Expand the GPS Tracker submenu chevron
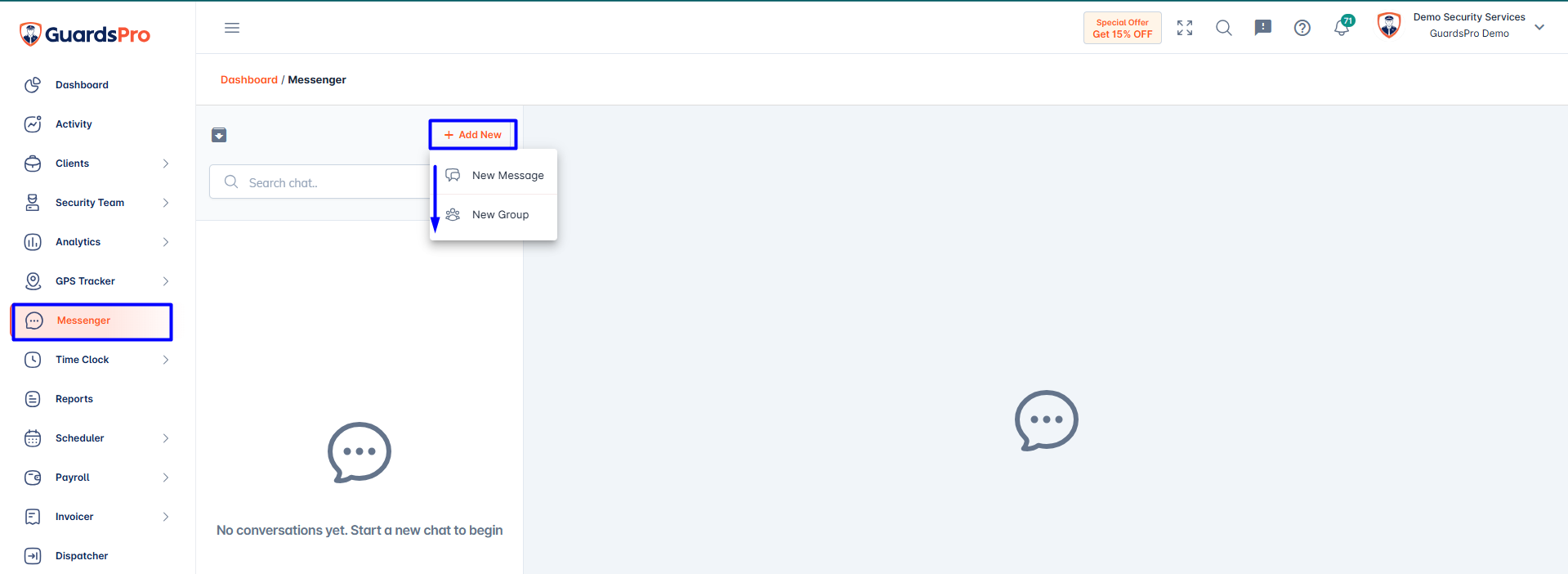The width and height of the screenshot is (1568, 574). tap(166, 281)
